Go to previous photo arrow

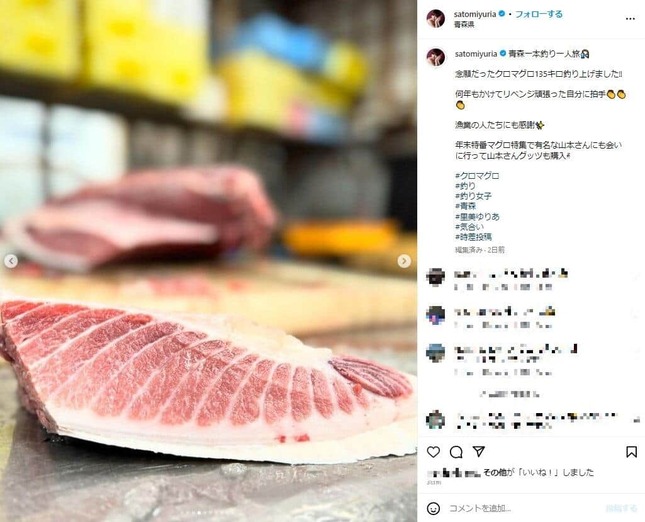pyautogui.click(x=11, y=261)
